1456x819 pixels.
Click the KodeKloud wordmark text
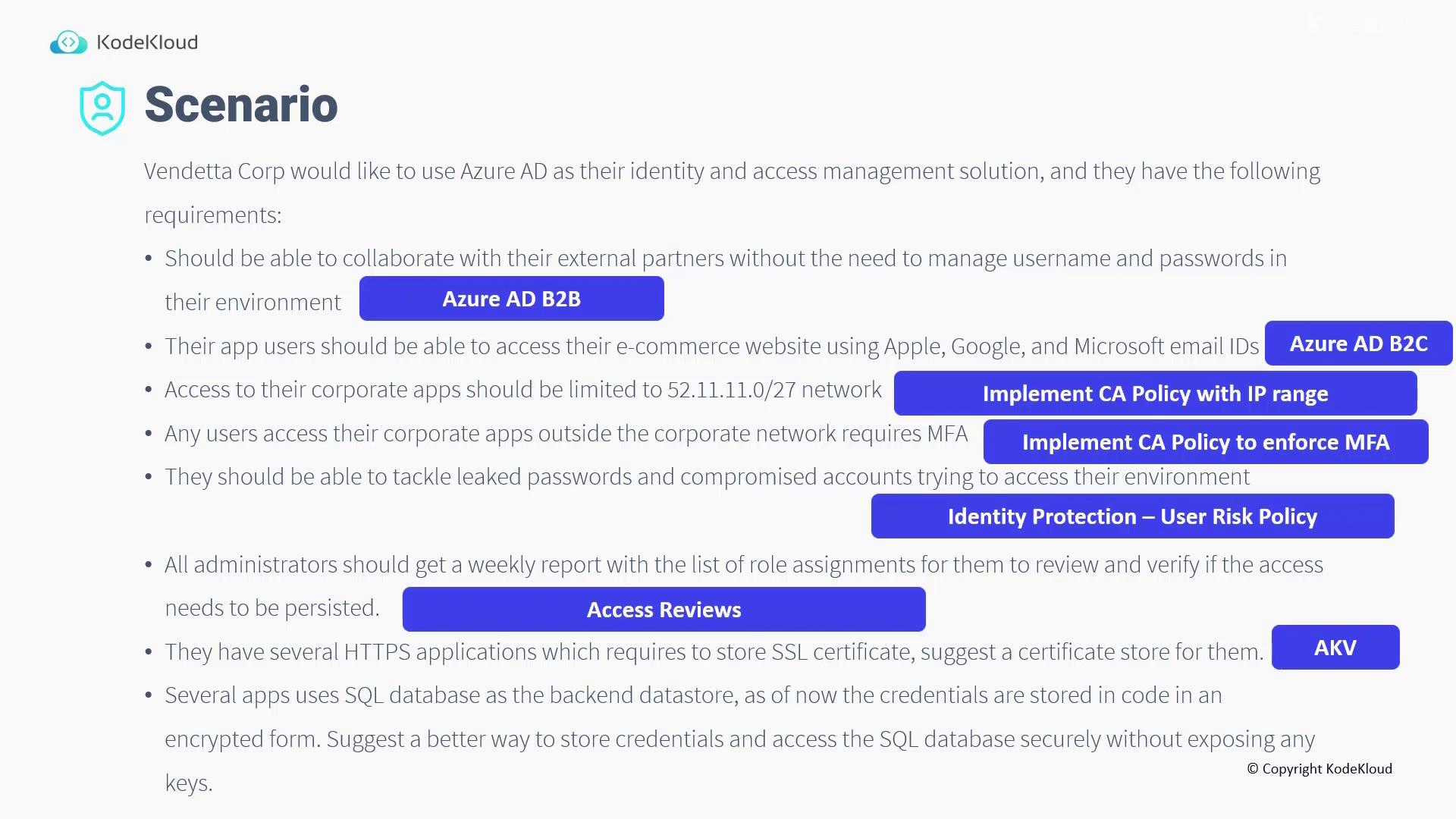click(x=148, y=42)
